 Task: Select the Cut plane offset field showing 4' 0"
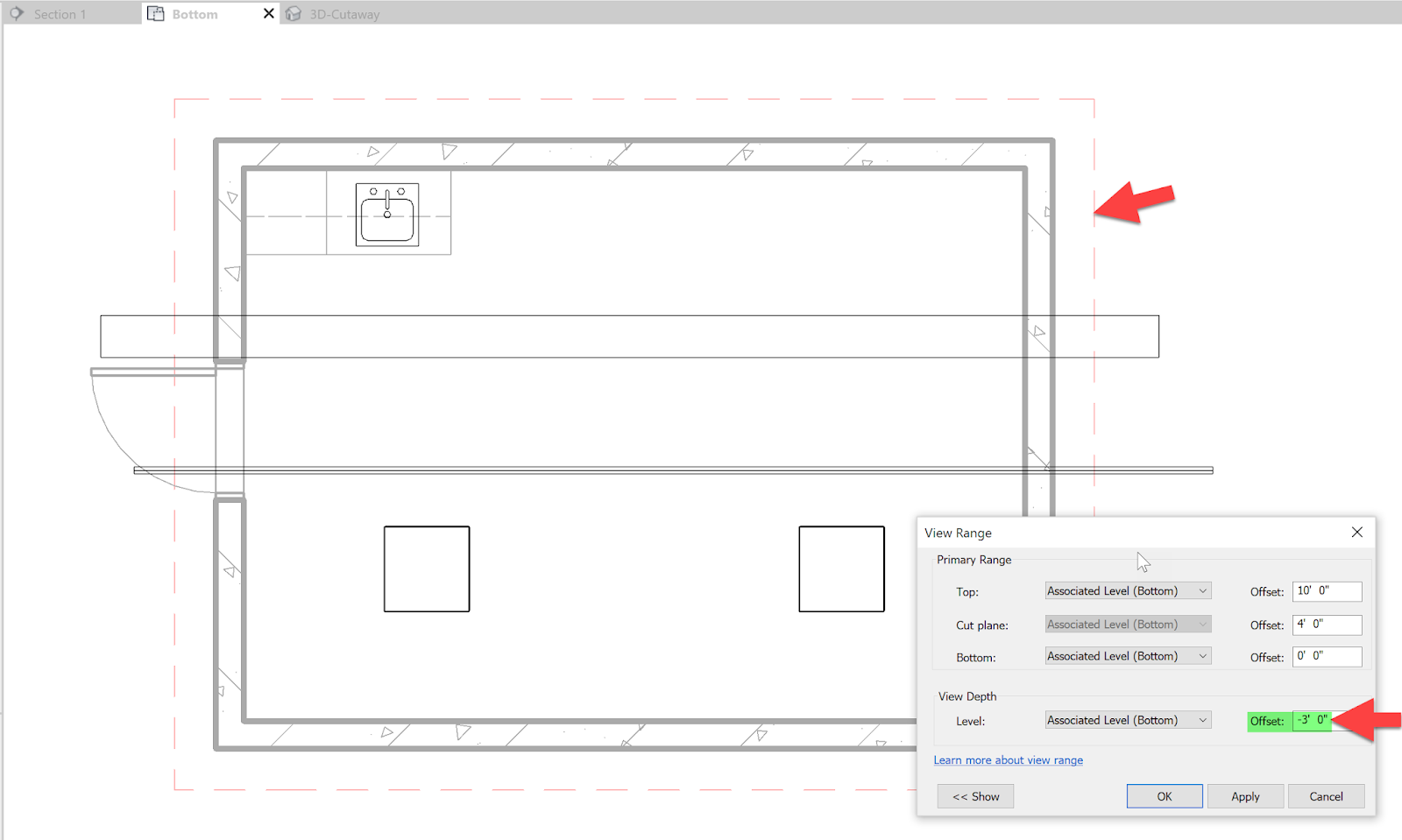1327,625
